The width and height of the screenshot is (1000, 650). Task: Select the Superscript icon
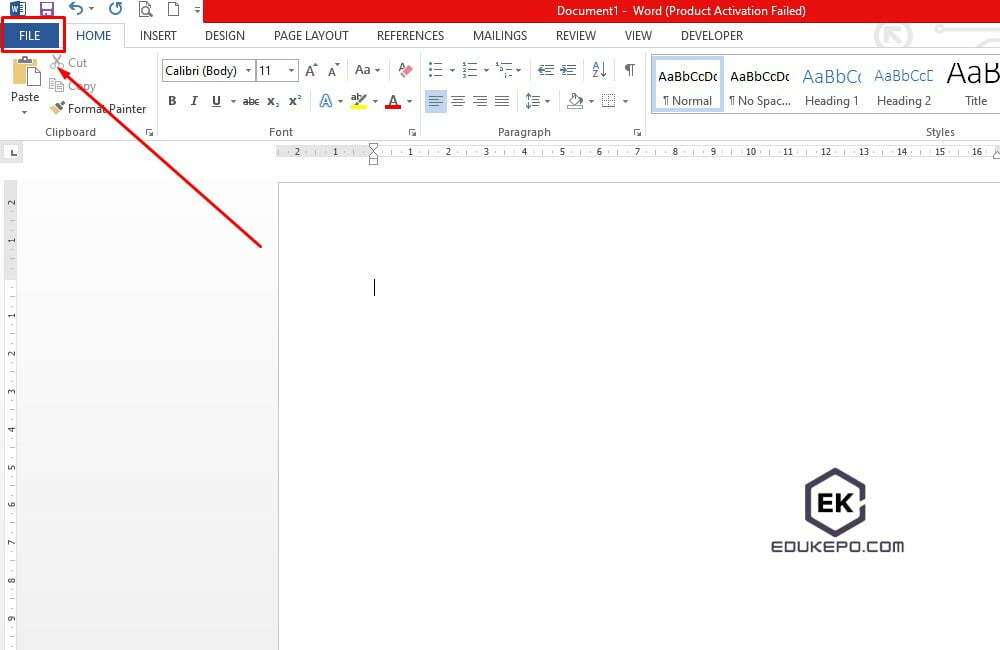coord(293,101)
